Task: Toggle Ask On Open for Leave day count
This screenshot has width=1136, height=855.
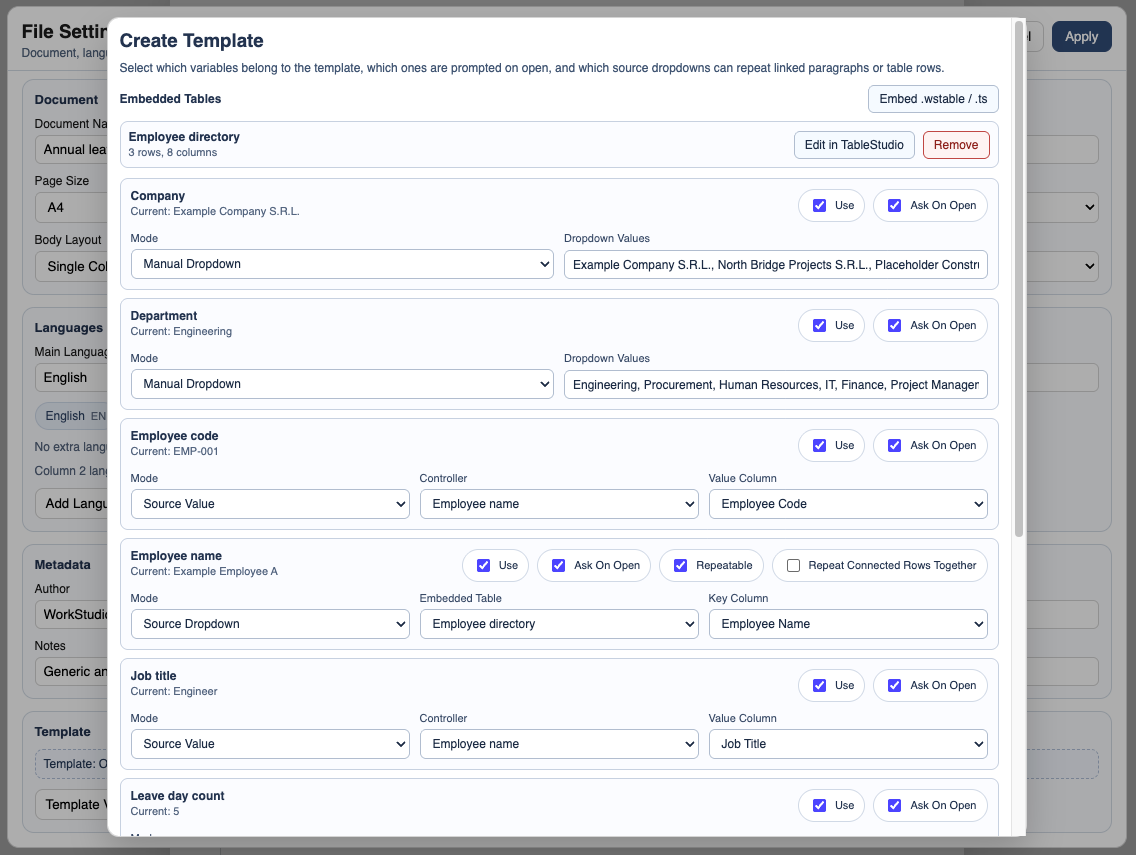Action: click(895, 805)
